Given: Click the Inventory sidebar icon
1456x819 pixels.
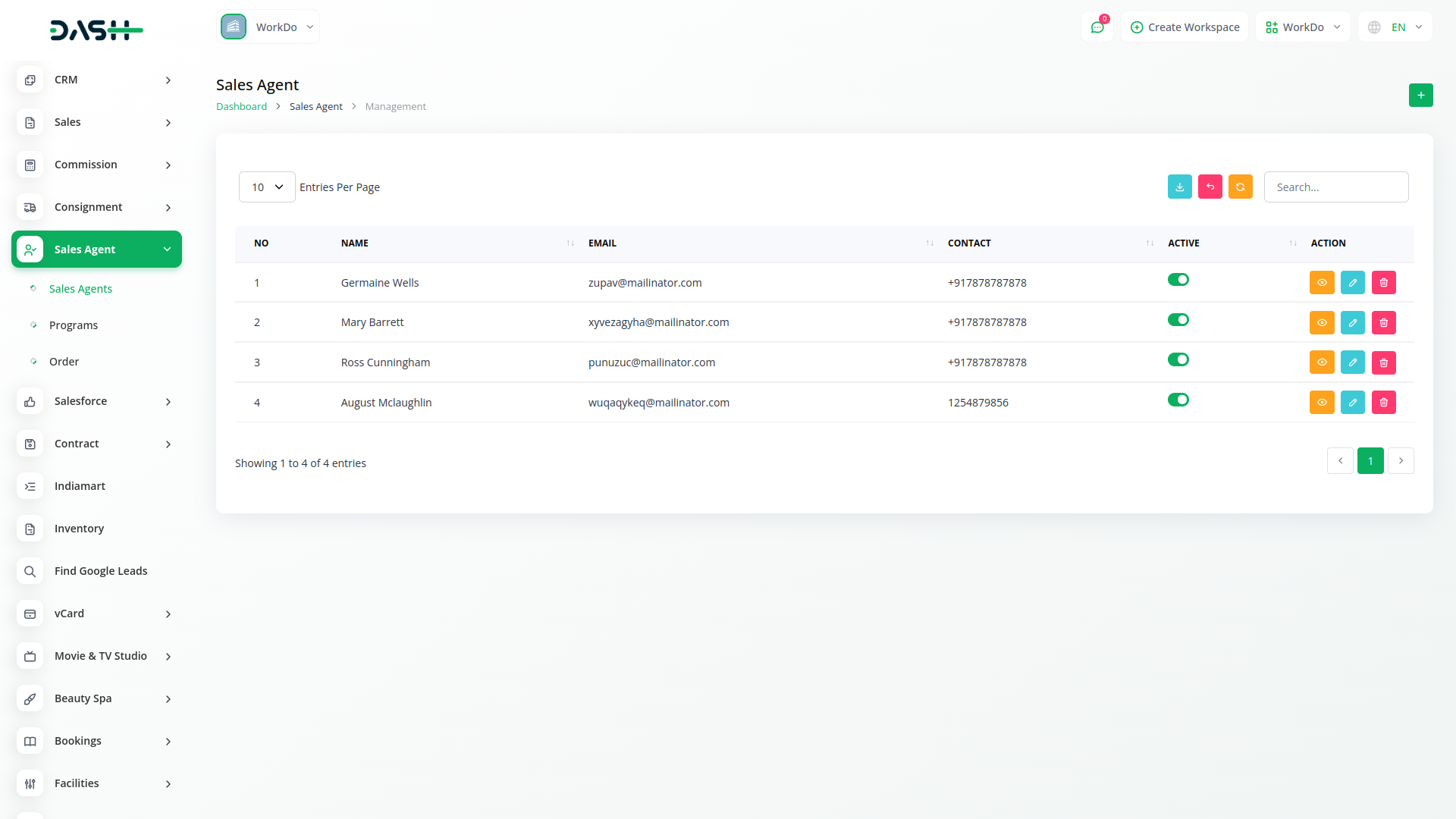Looking at the screenshot, I should pyautogui.click(x=30, y=529).
